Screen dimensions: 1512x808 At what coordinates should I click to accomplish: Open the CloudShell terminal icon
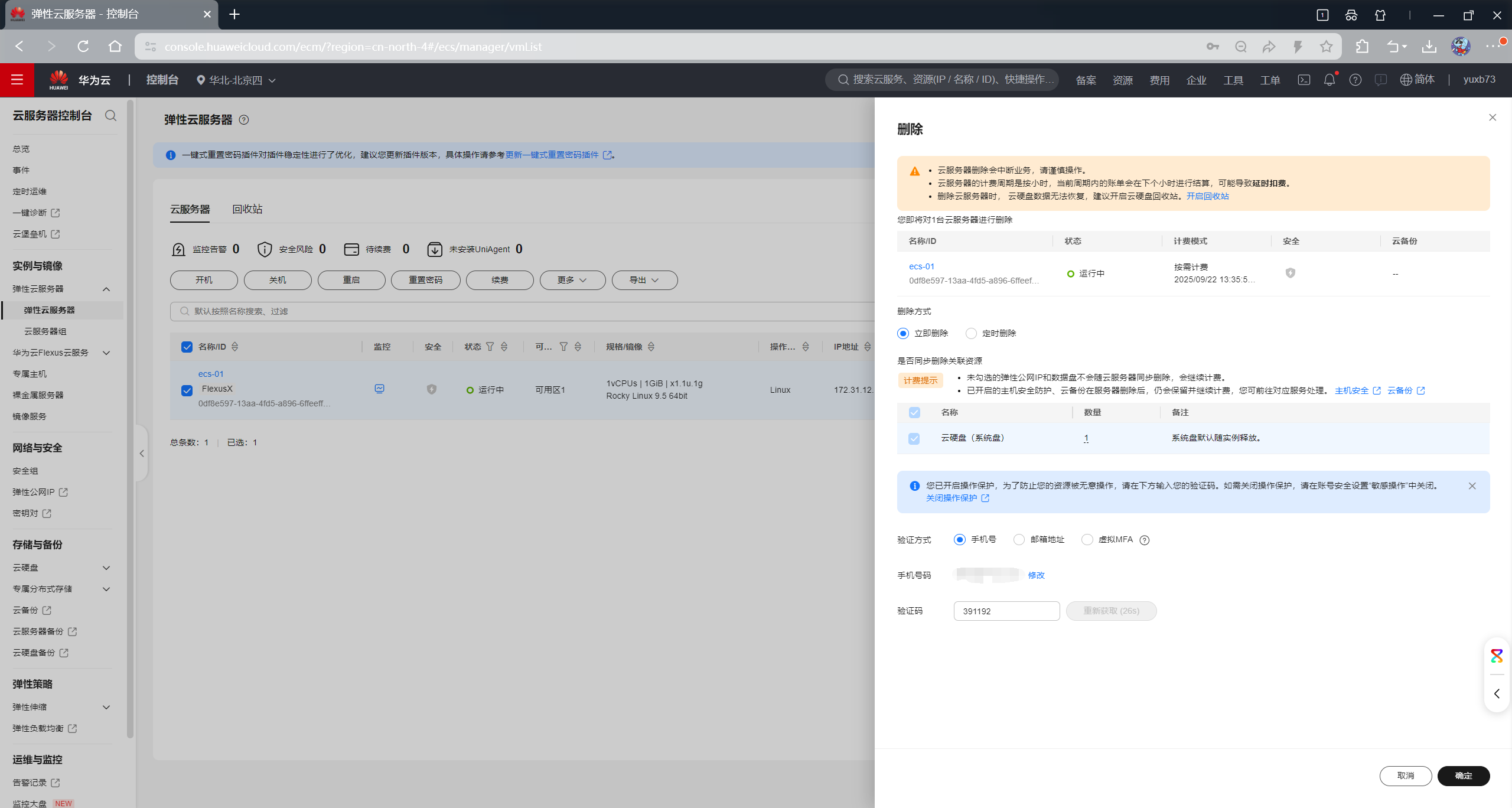point(1304,80)
